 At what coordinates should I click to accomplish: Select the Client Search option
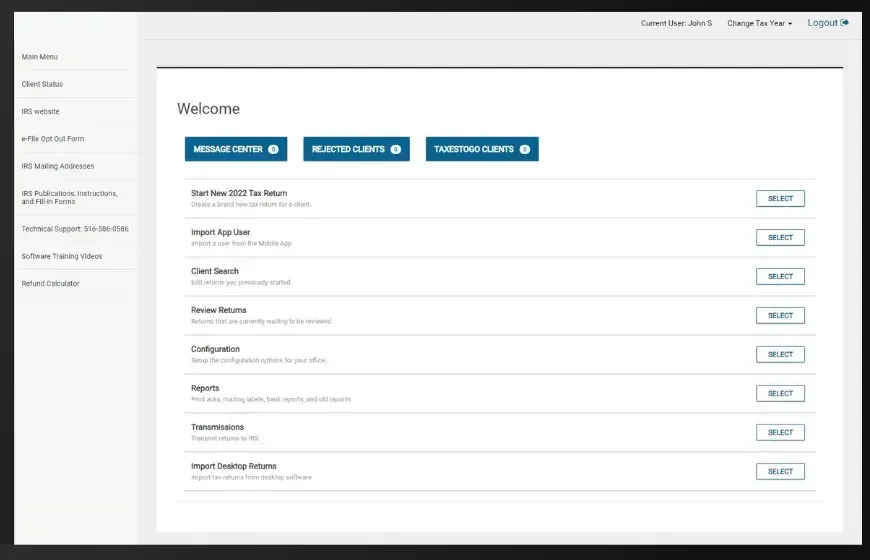(780, 276)
